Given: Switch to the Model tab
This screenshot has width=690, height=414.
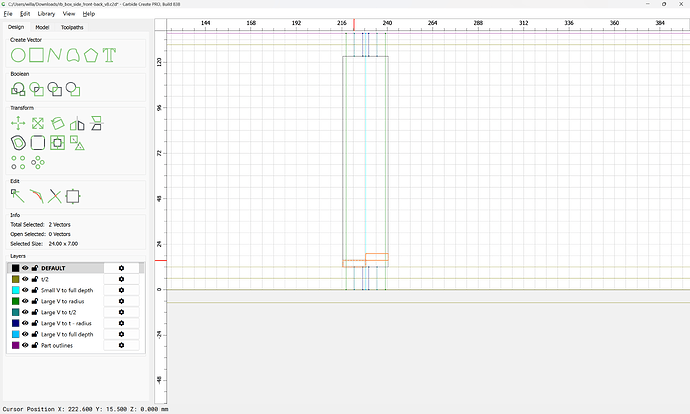Looking at the screenshot, I should (42, 28).
